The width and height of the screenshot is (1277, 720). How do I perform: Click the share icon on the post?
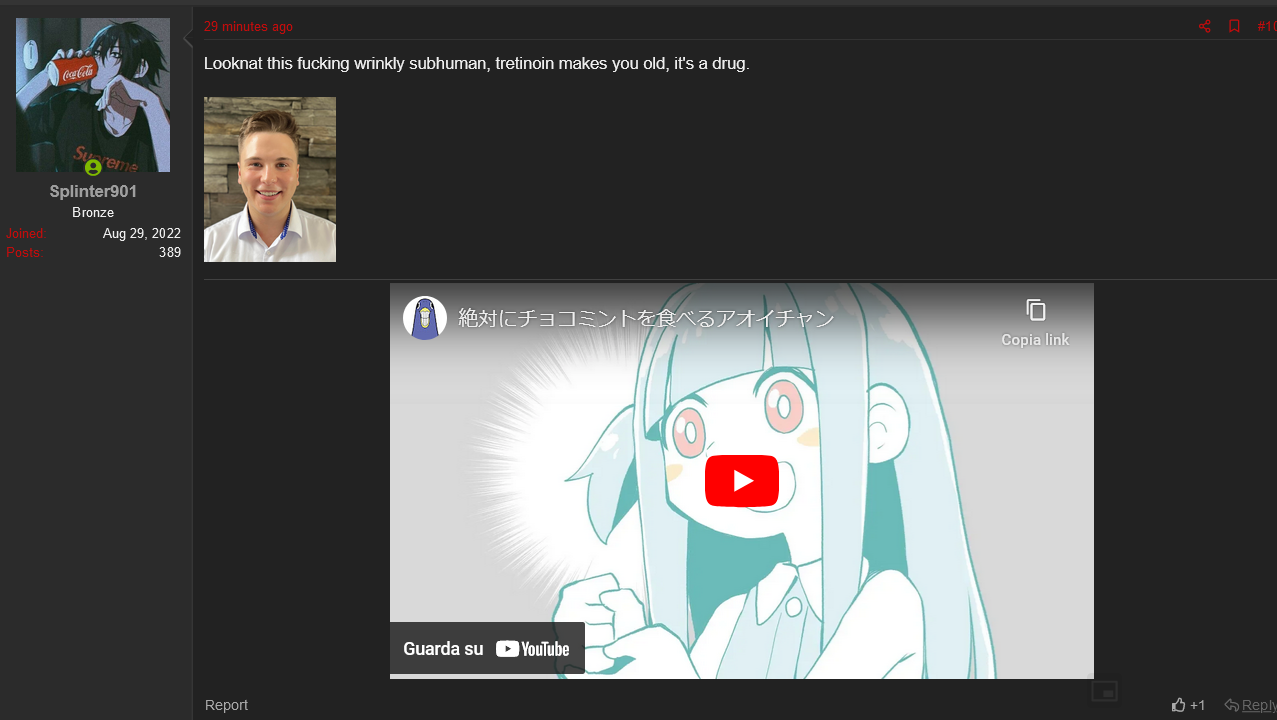pos(1204,26)
